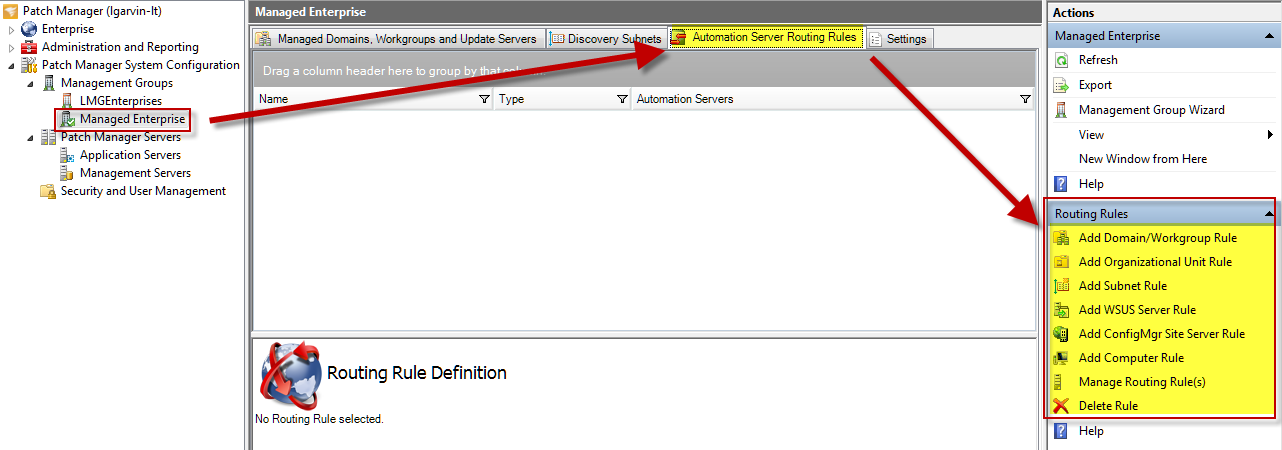Click the Patch Manager System Configuration icon
The image size is (1282, 450).
[29, 65]
